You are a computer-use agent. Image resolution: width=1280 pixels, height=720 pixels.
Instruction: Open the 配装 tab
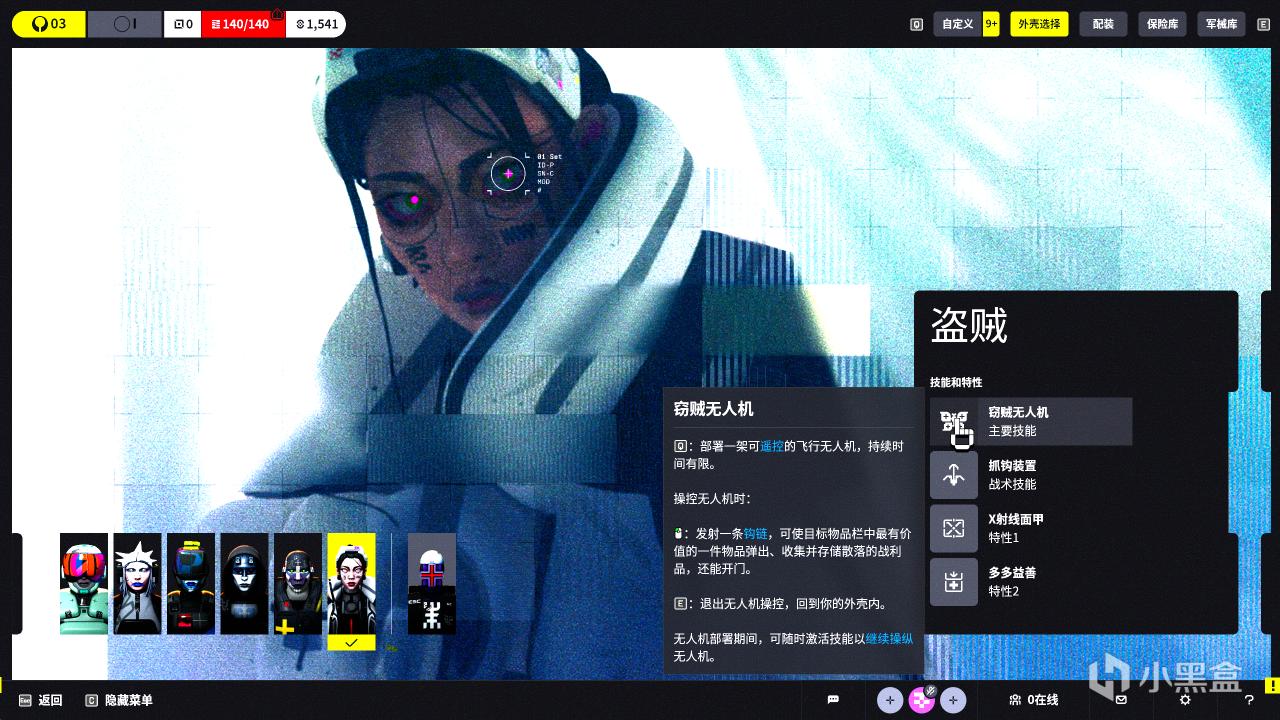(1103, 24)
